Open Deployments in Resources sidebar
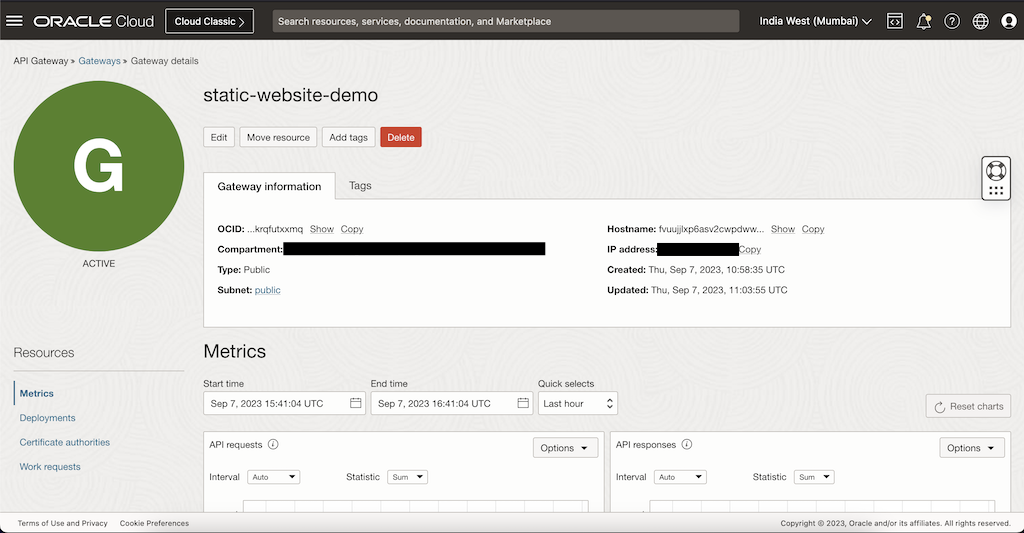The height and width of the screenshot is (533, 1024). (47, 418)
